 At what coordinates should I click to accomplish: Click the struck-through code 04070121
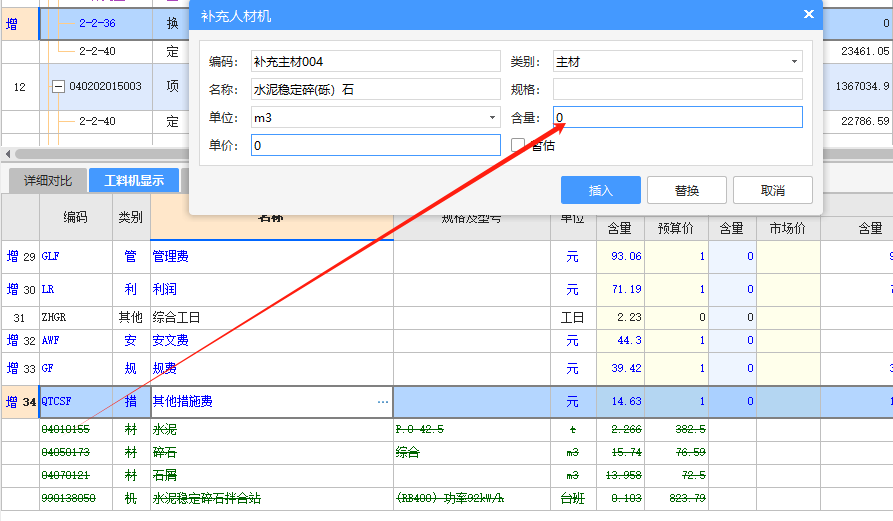tap(65, 475)
